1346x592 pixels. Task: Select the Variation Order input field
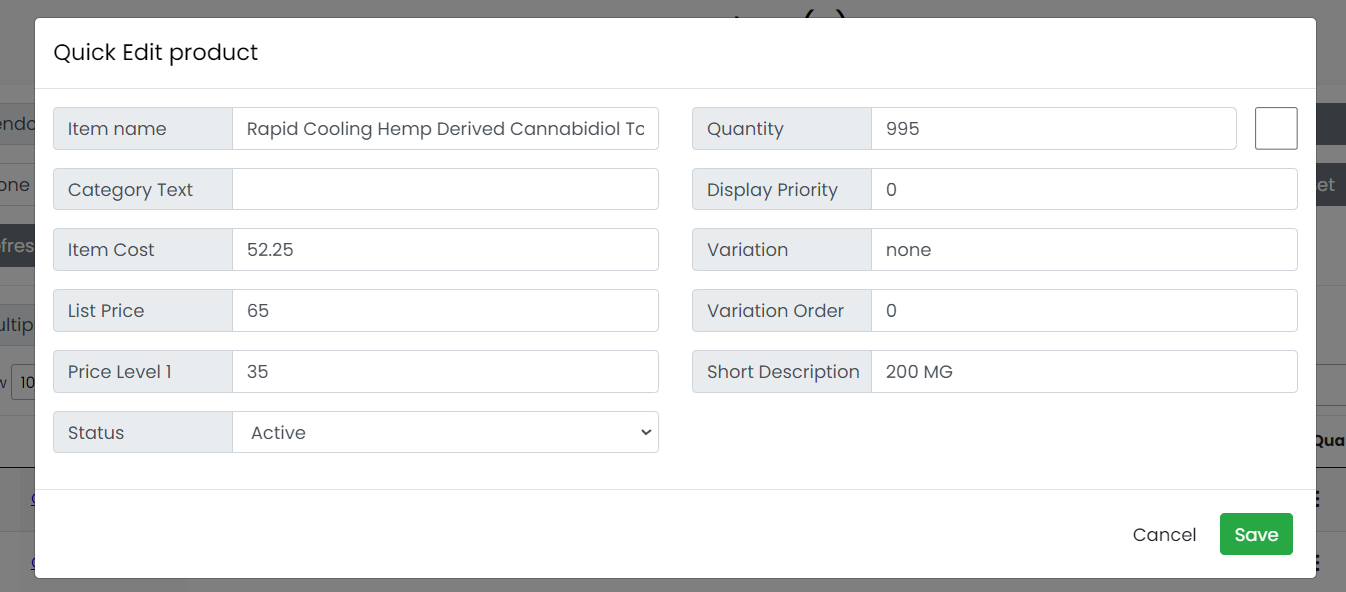click(x=1084, y=311)
